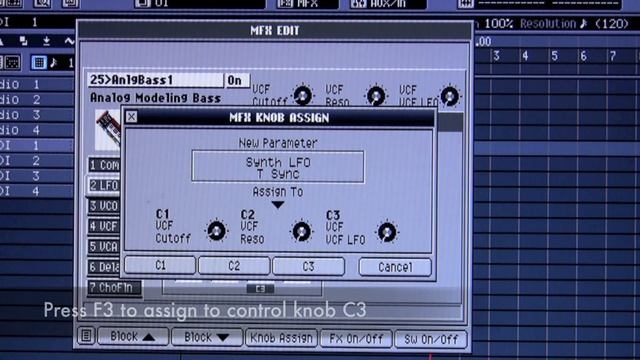Select the New Parameter field showing Synth LFO T Sync
The width and height of the screenshot is (640, 360).
click(x=278, y=167)
